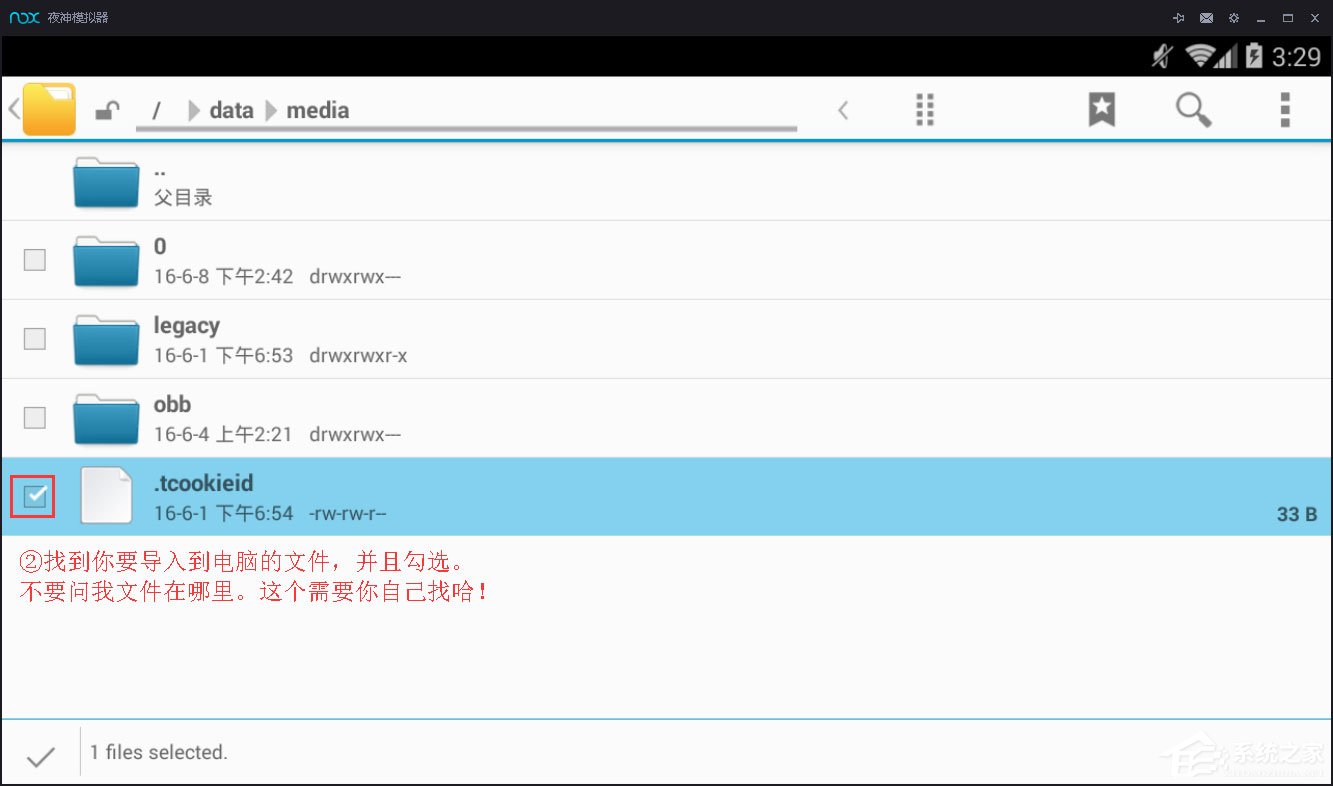
Task: Open the Nox settings gear in title bar
Action: (x=1234, y=17)
